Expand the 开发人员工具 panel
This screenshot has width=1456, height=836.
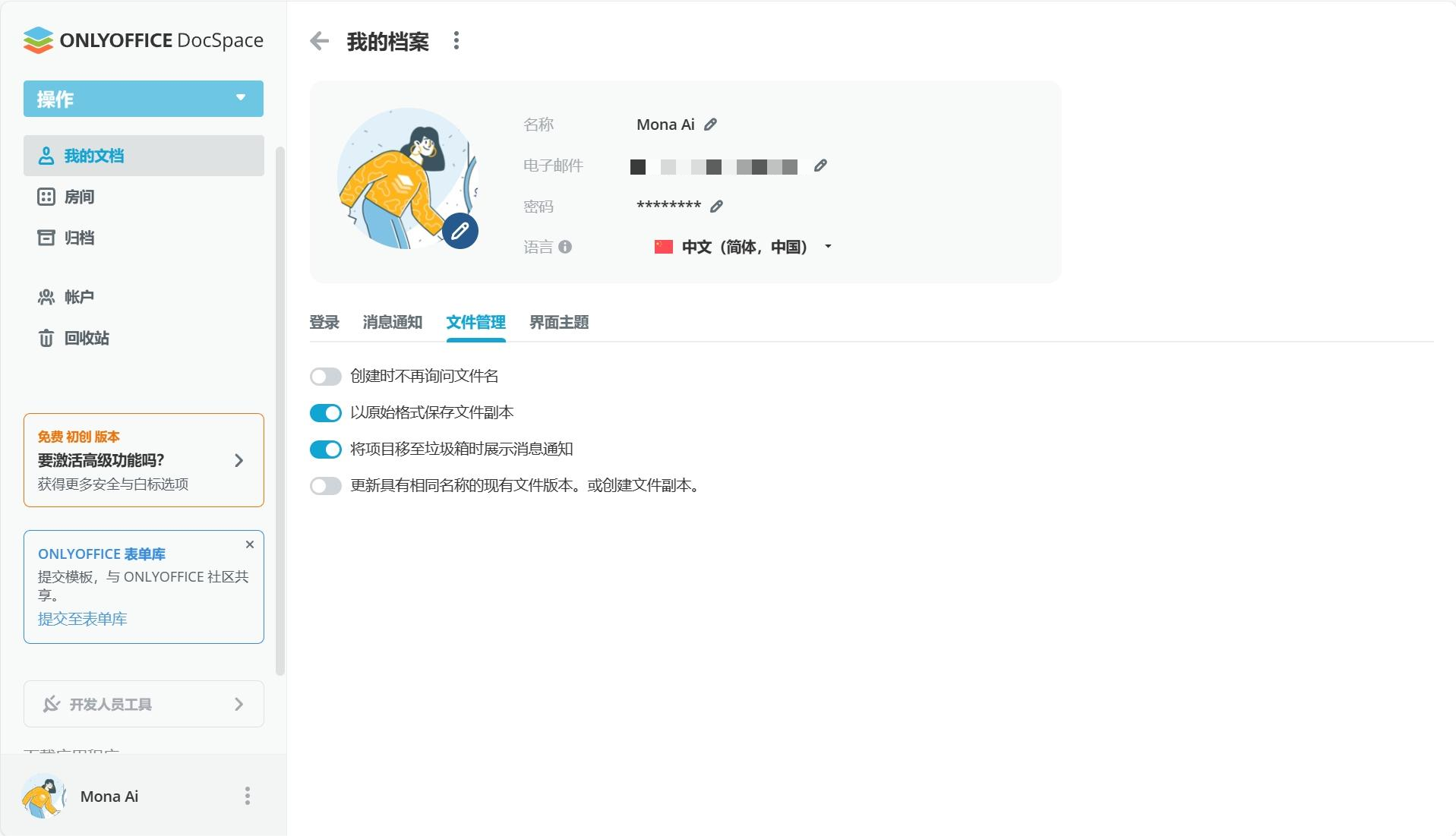click(144, 704)
